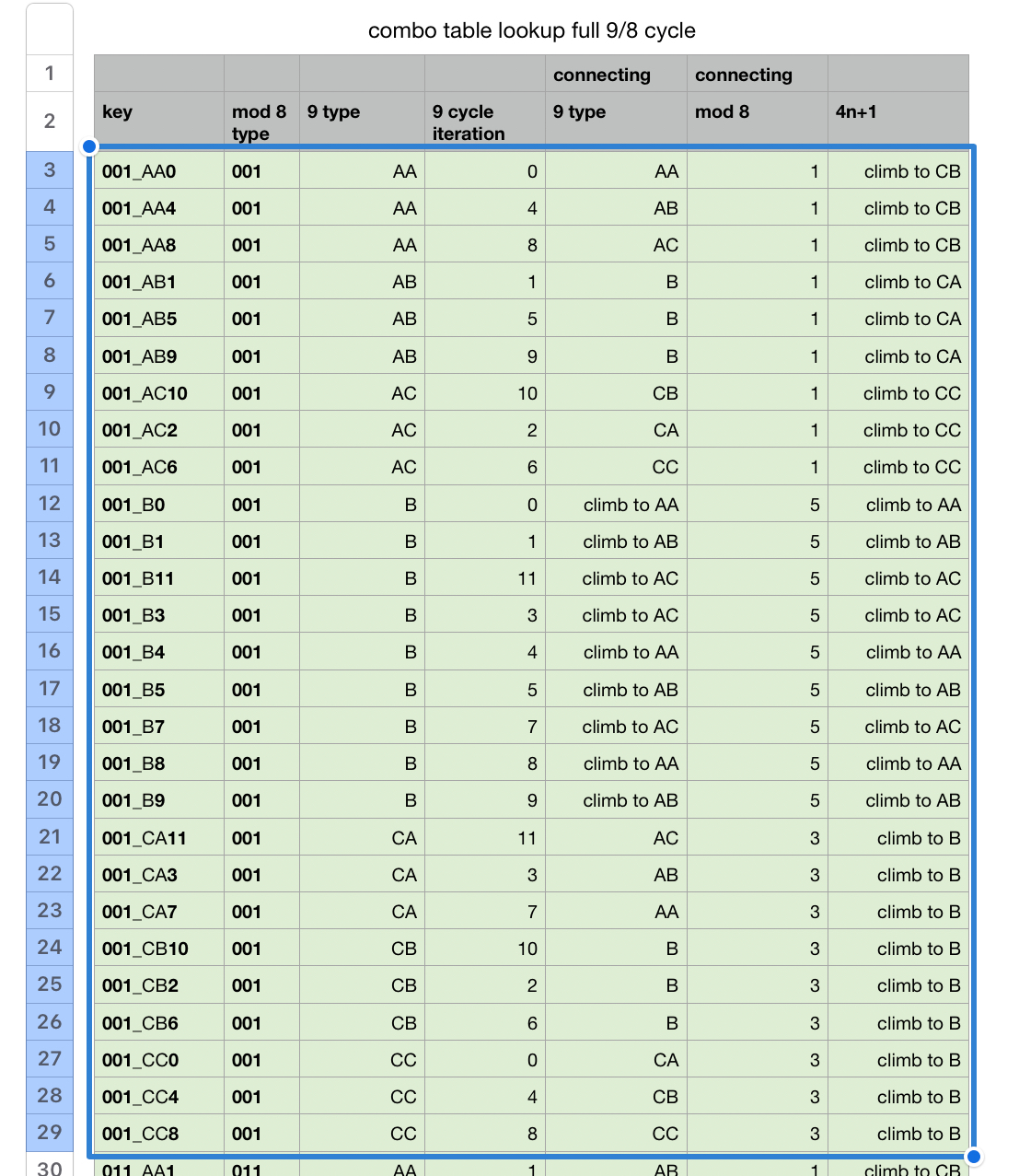Select the cell containing key 001_AA0

pos(158,171)
